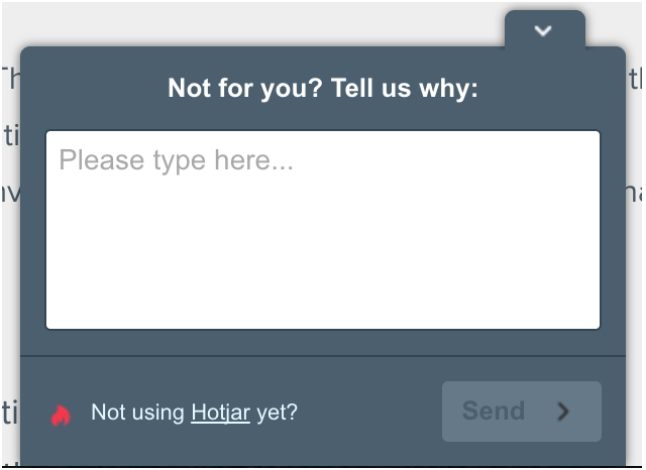This screenshot has width=646, height=470.
Task: Click the red flame beside "Not using"
Action: pyautogui.click(x=61, y=414)
